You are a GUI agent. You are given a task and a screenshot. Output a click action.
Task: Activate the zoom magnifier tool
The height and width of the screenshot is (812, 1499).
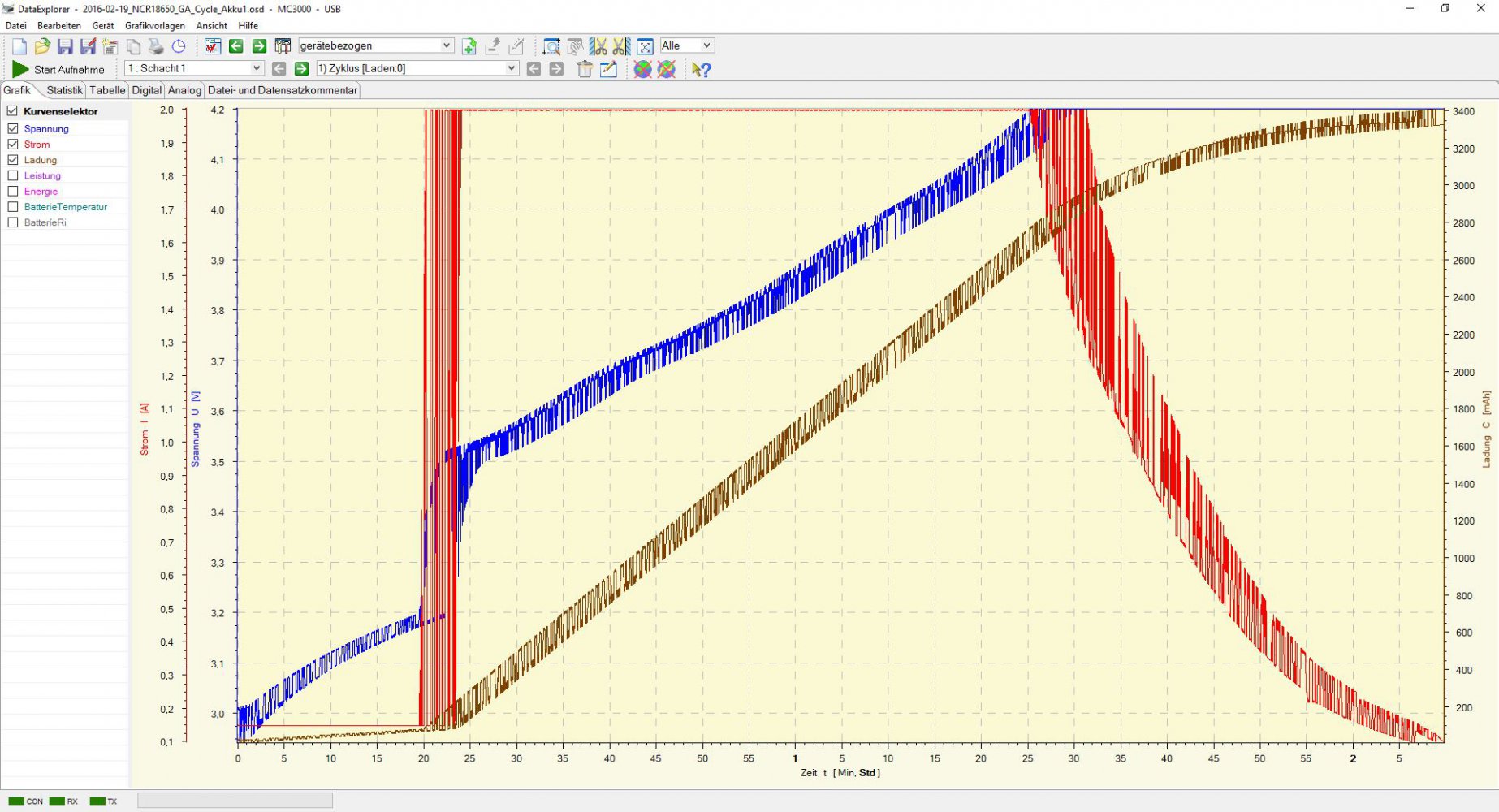(551, 46)
